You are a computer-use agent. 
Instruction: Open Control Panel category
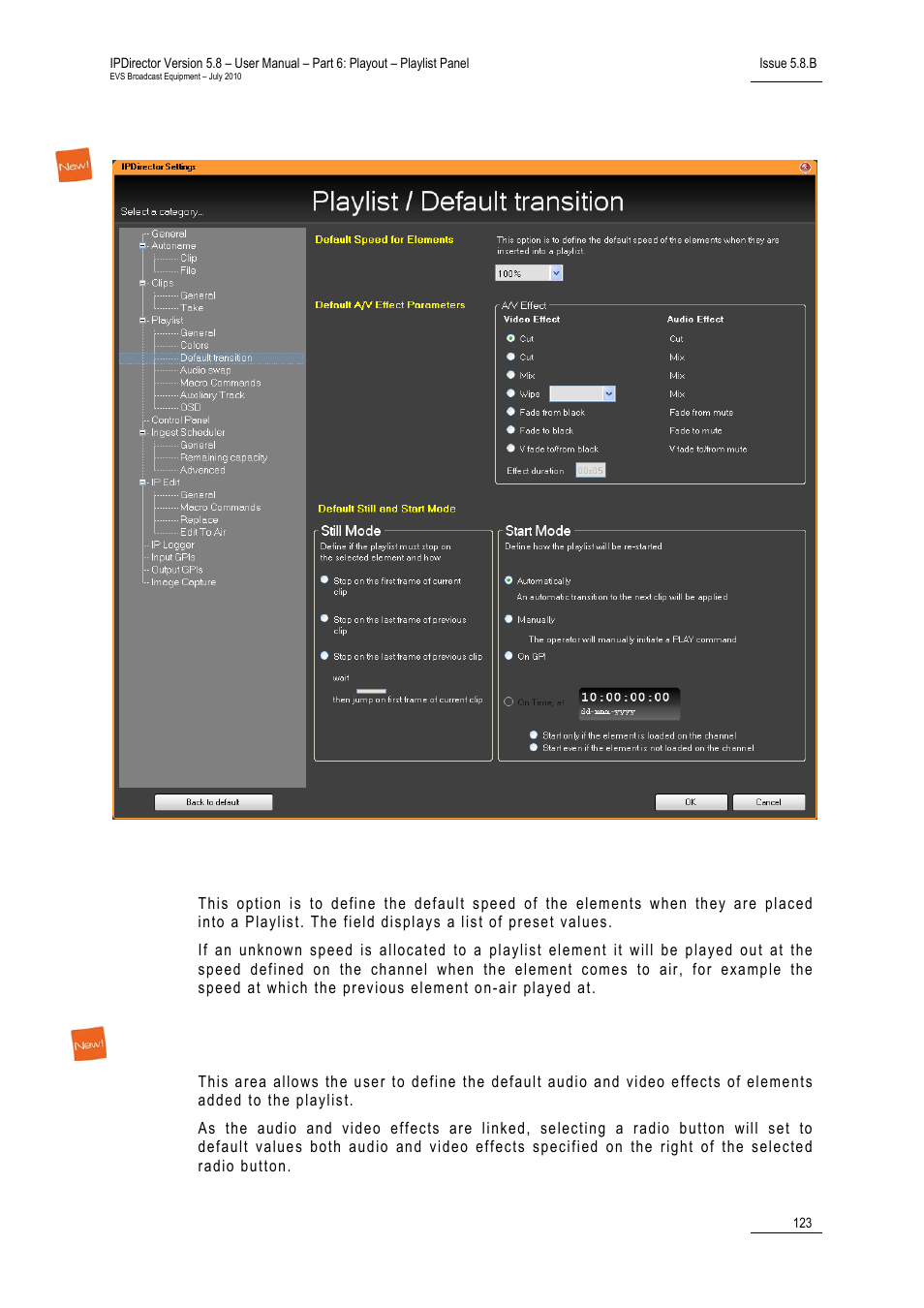click(180, 420)
